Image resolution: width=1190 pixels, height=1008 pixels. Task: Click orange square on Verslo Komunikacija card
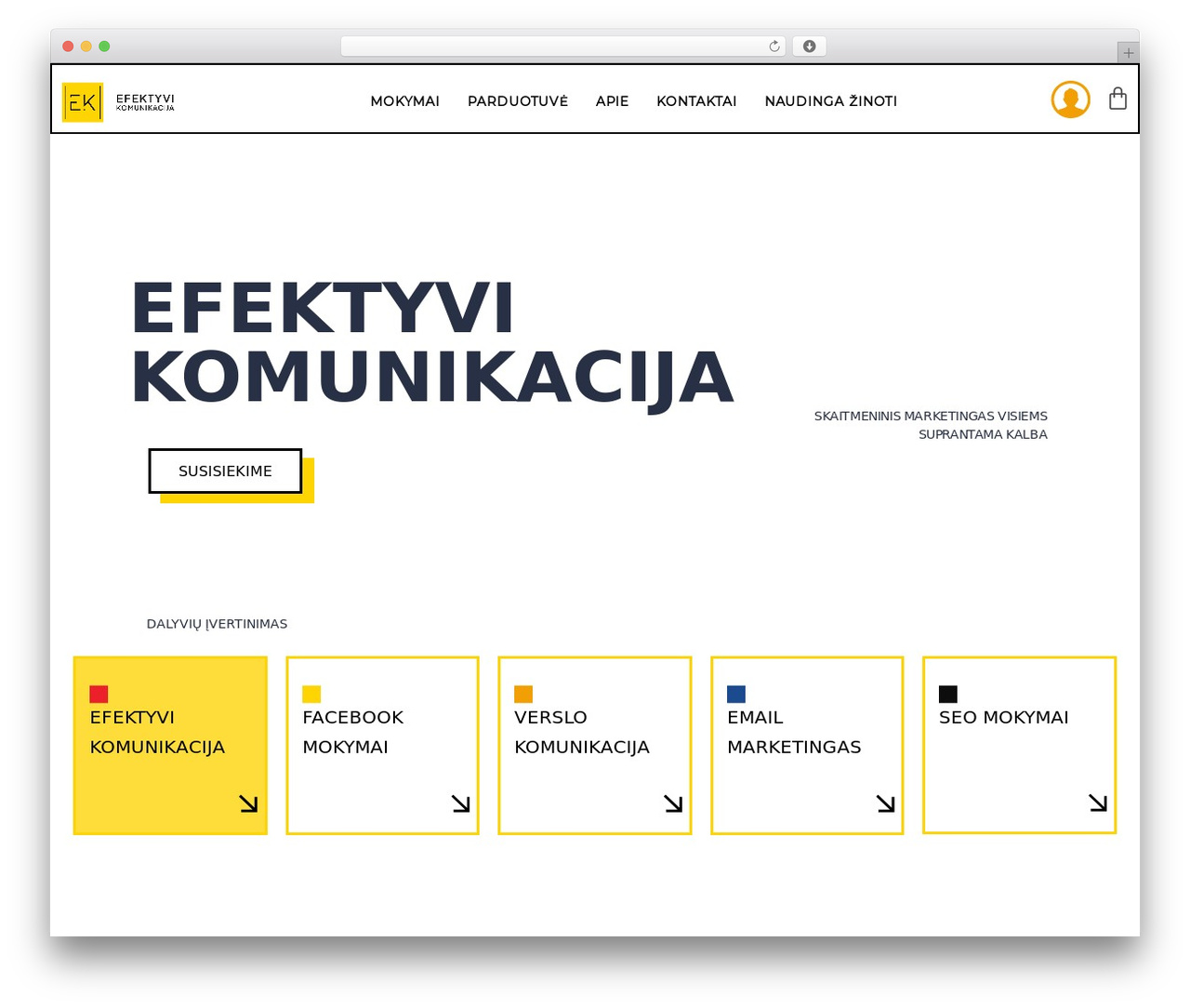(523, 694)
